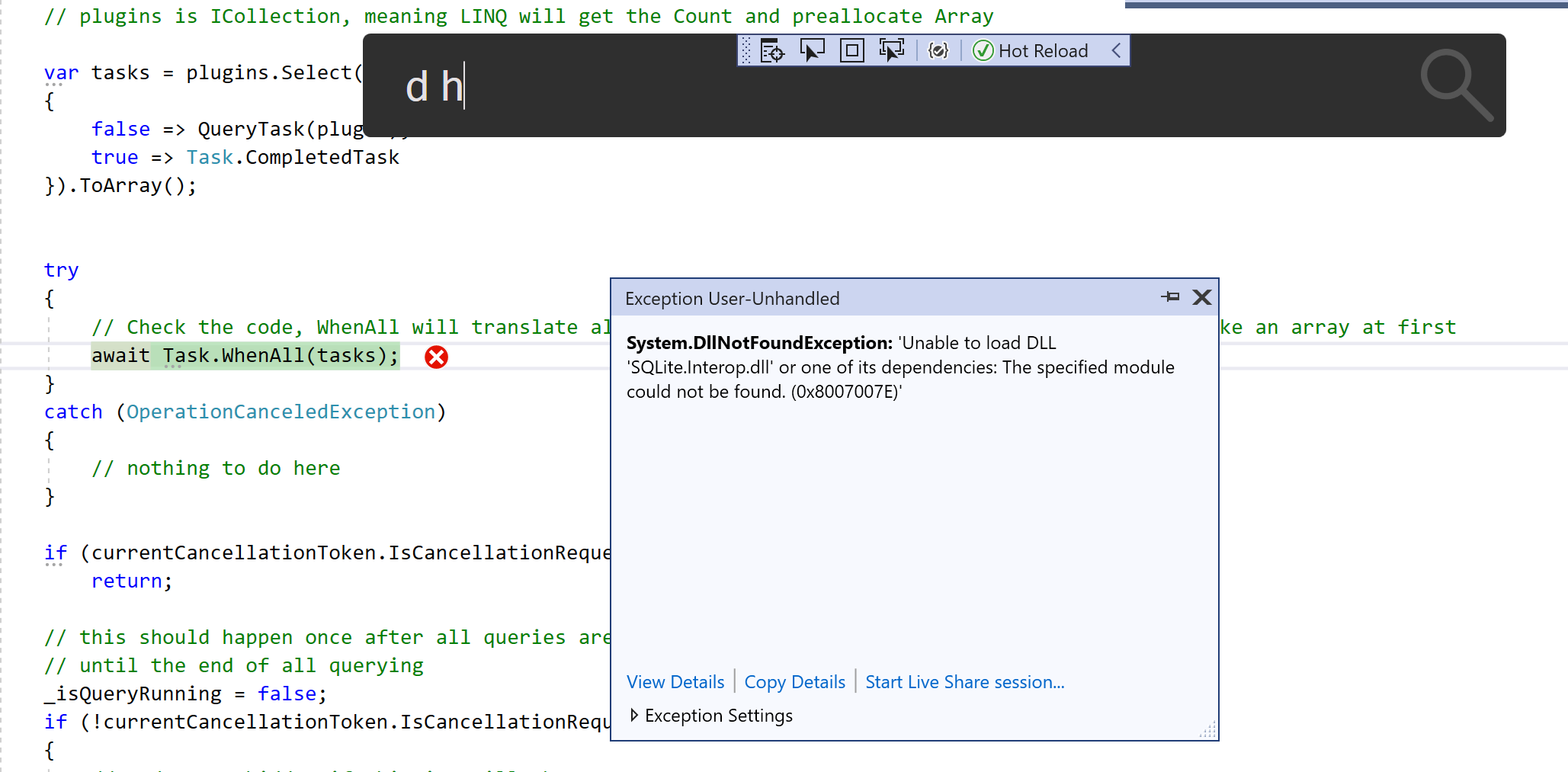Click the Hot Reload status button
This screenshot has width=1568, height=772.
[x=1031, y=51]
